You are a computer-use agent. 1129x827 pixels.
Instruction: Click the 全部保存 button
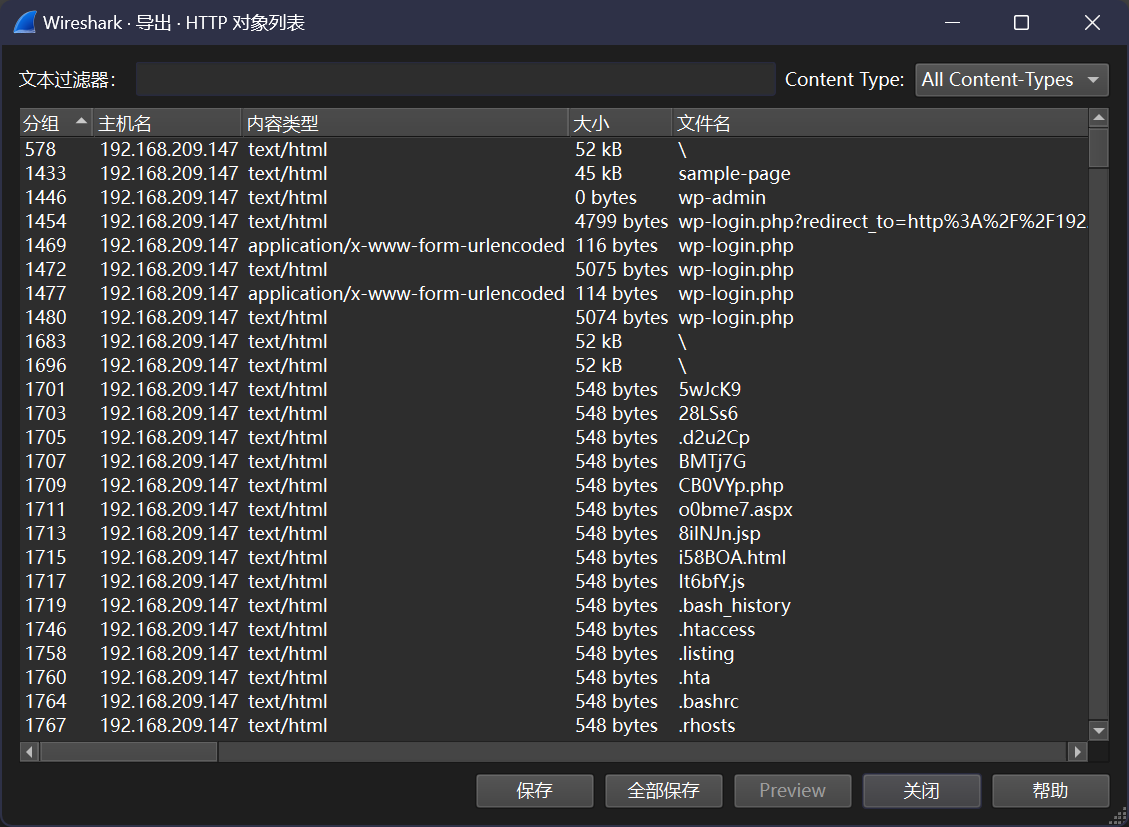pos(663,791)
